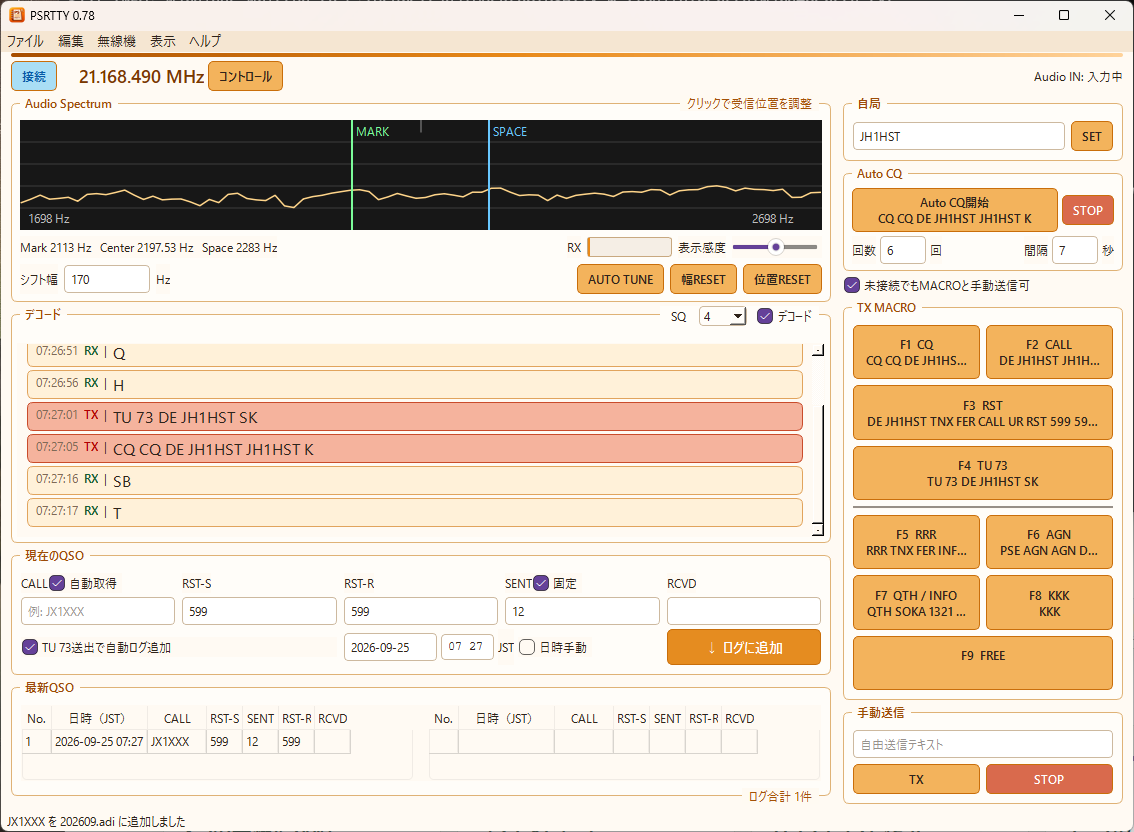Open the 無線機 menu
The image size is (1134, 832).
(116, 41)
